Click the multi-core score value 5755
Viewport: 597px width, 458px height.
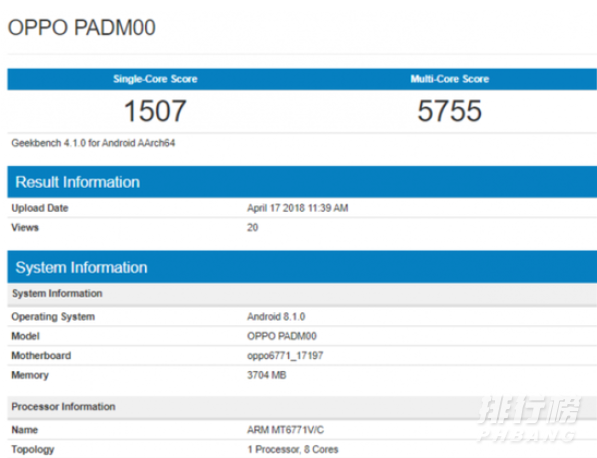click(450, 111)
